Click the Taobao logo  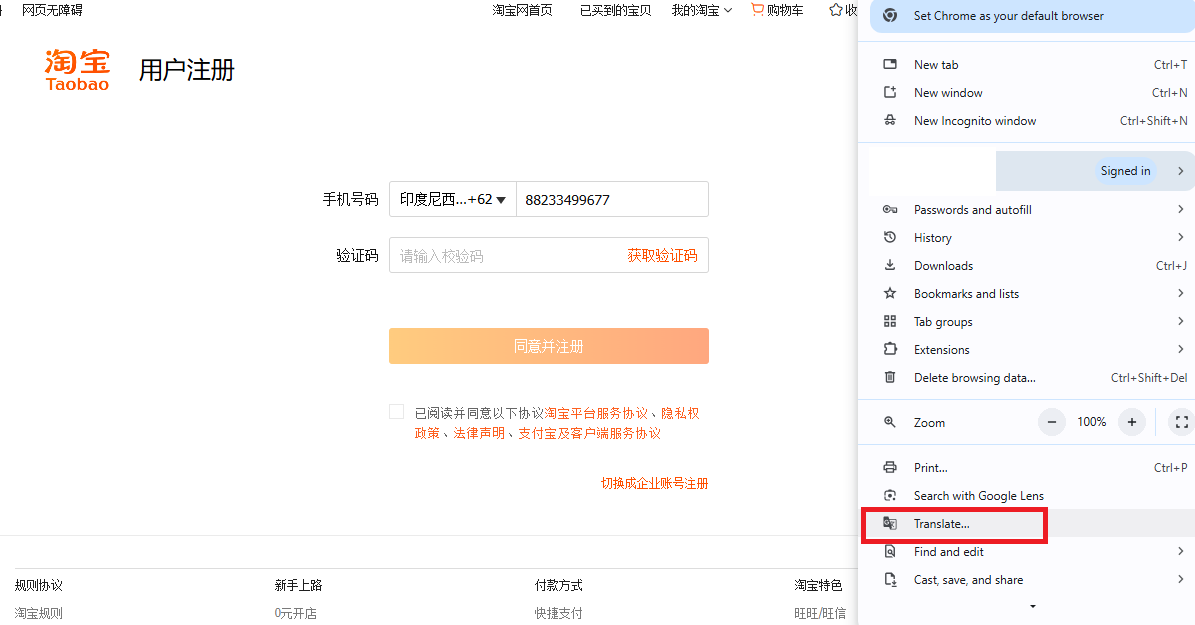[x=77, y=69]
